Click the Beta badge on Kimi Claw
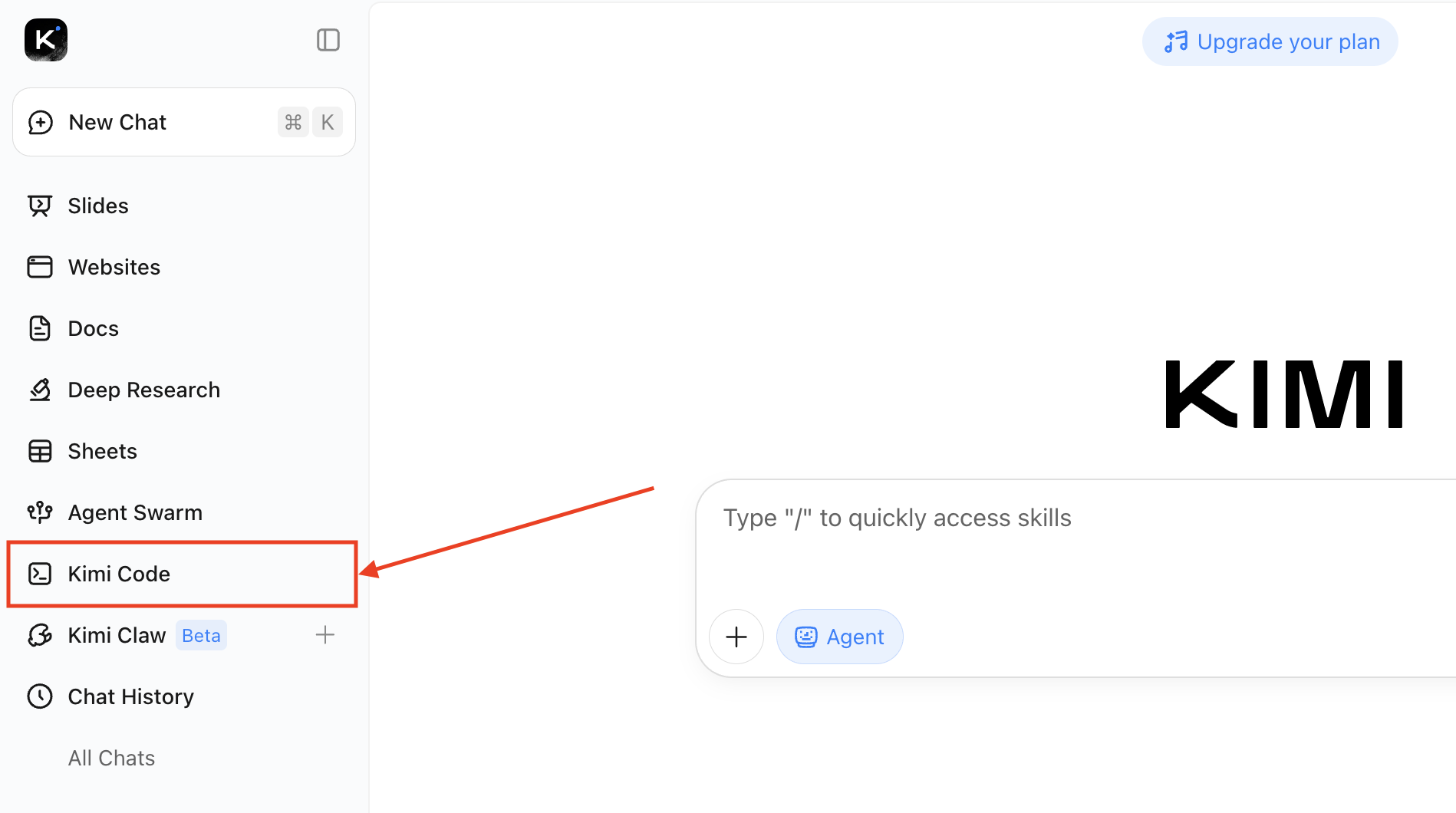 coord(201,635)
